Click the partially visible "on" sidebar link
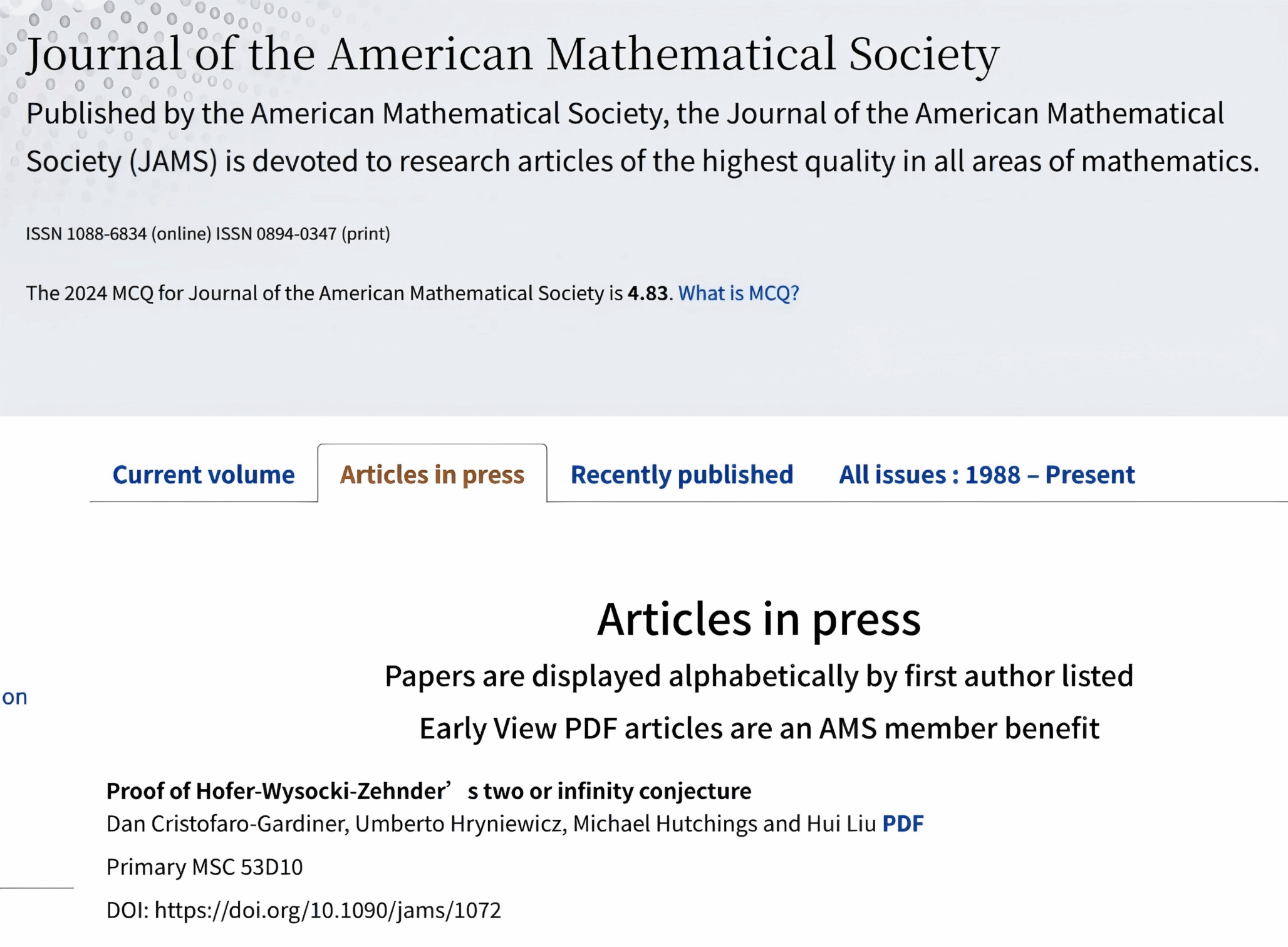This screenshot has width=1288, height=947. click(x=14, y=697)
